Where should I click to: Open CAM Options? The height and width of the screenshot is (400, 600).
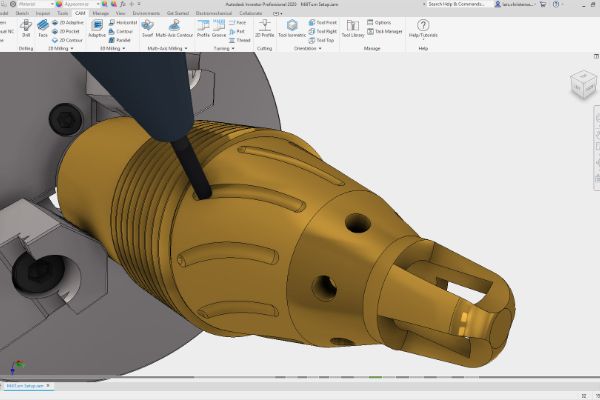[x=379, y=23]
